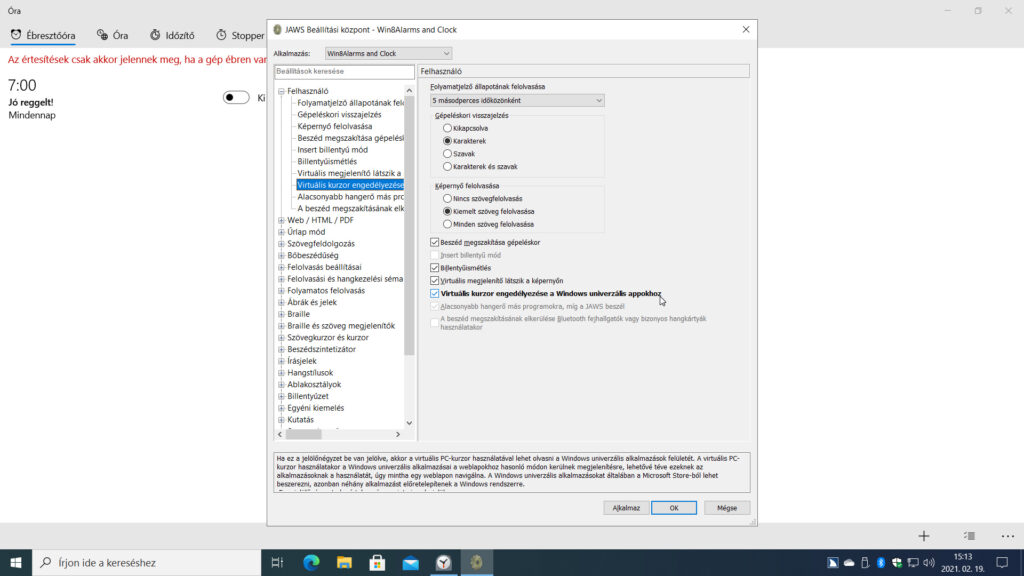Screen dimensions: 1024x576
Task: Open 5 másodperces időközönként dropdown
Action: 517,101
